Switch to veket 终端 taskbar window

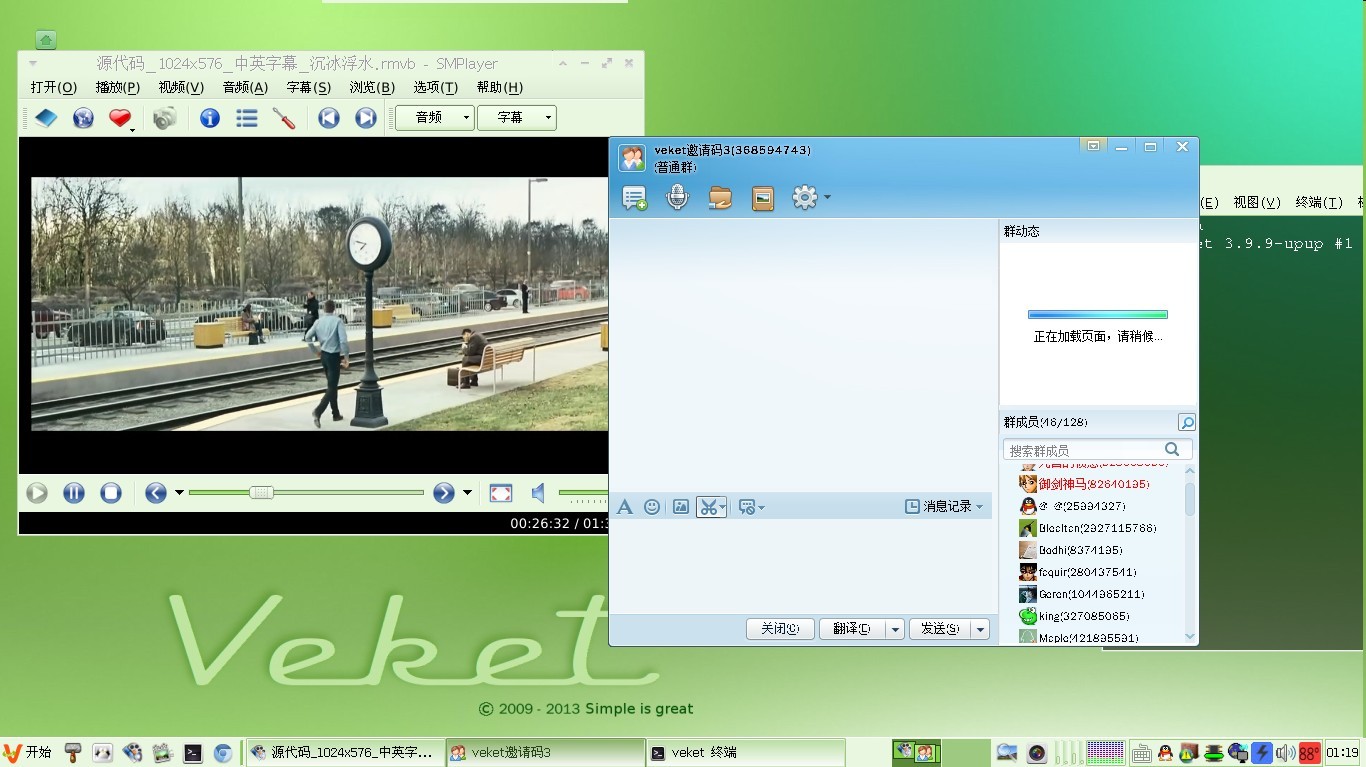tap(746, 753)
